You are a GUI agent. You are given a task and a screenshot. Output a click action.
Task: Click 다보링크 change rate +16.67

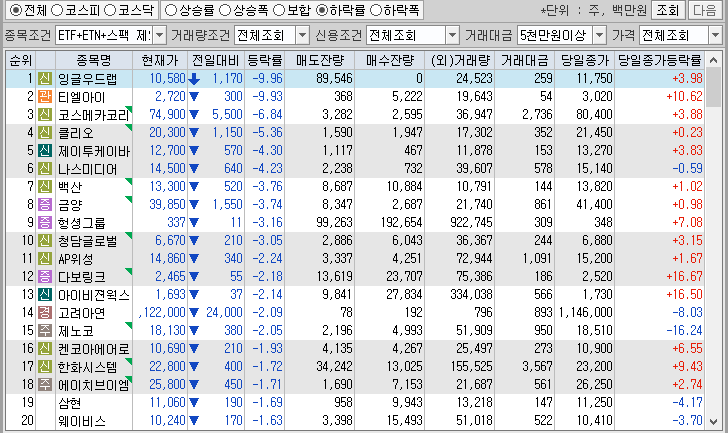(x=684, y=277)
